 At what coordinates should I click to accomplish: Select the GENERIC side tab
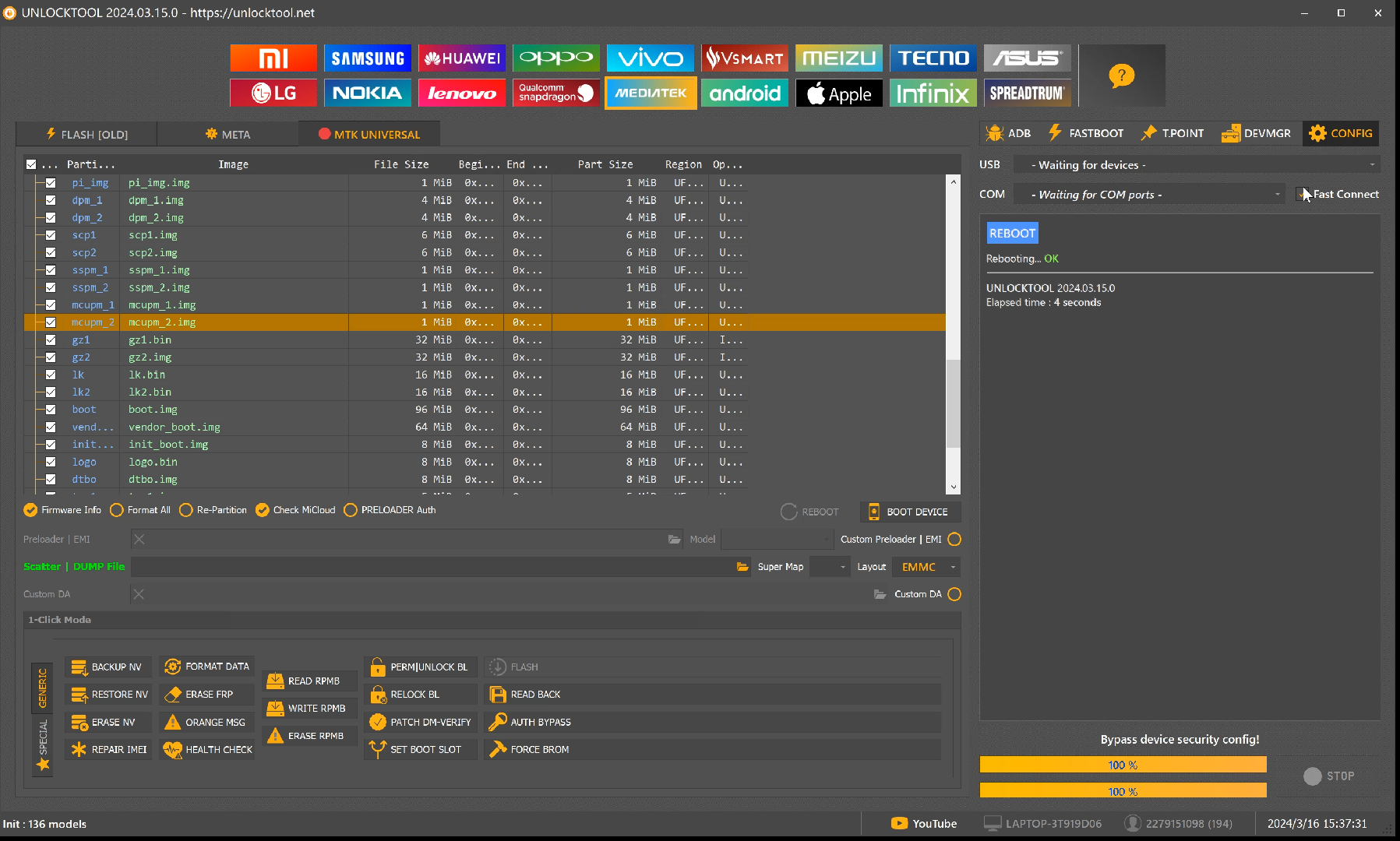pos(43,687)
